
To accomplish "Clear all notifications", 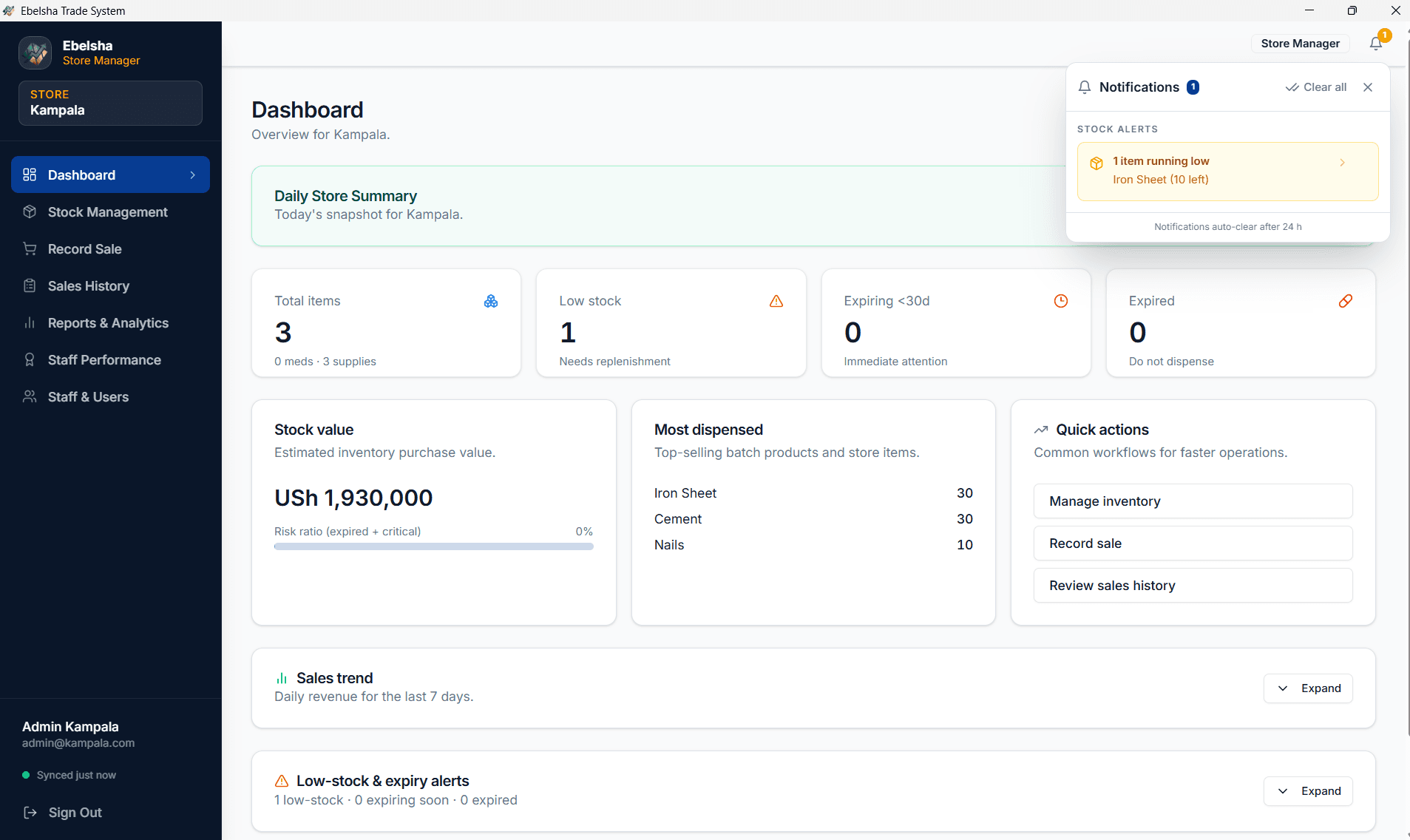I will [1316, 87].
